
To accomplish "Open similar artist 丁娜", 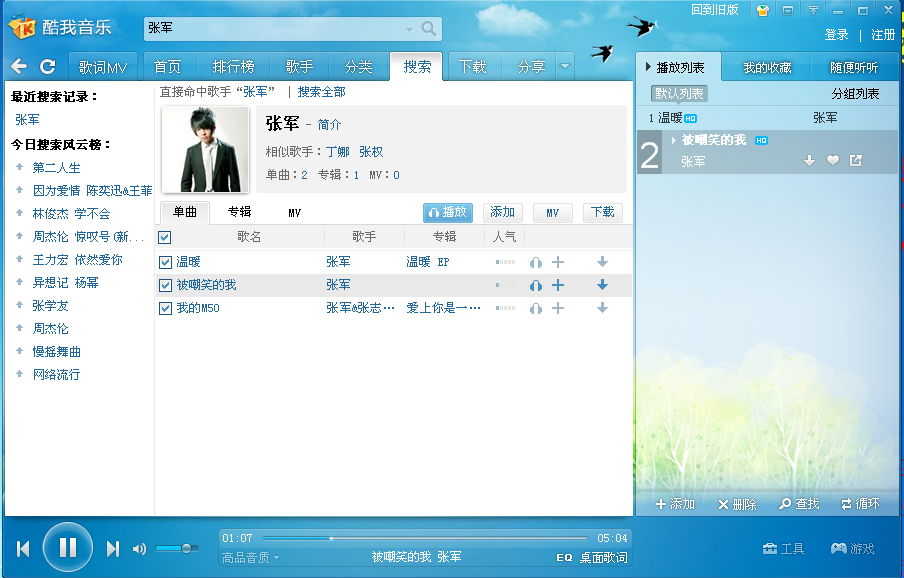I will coord(337,152).
